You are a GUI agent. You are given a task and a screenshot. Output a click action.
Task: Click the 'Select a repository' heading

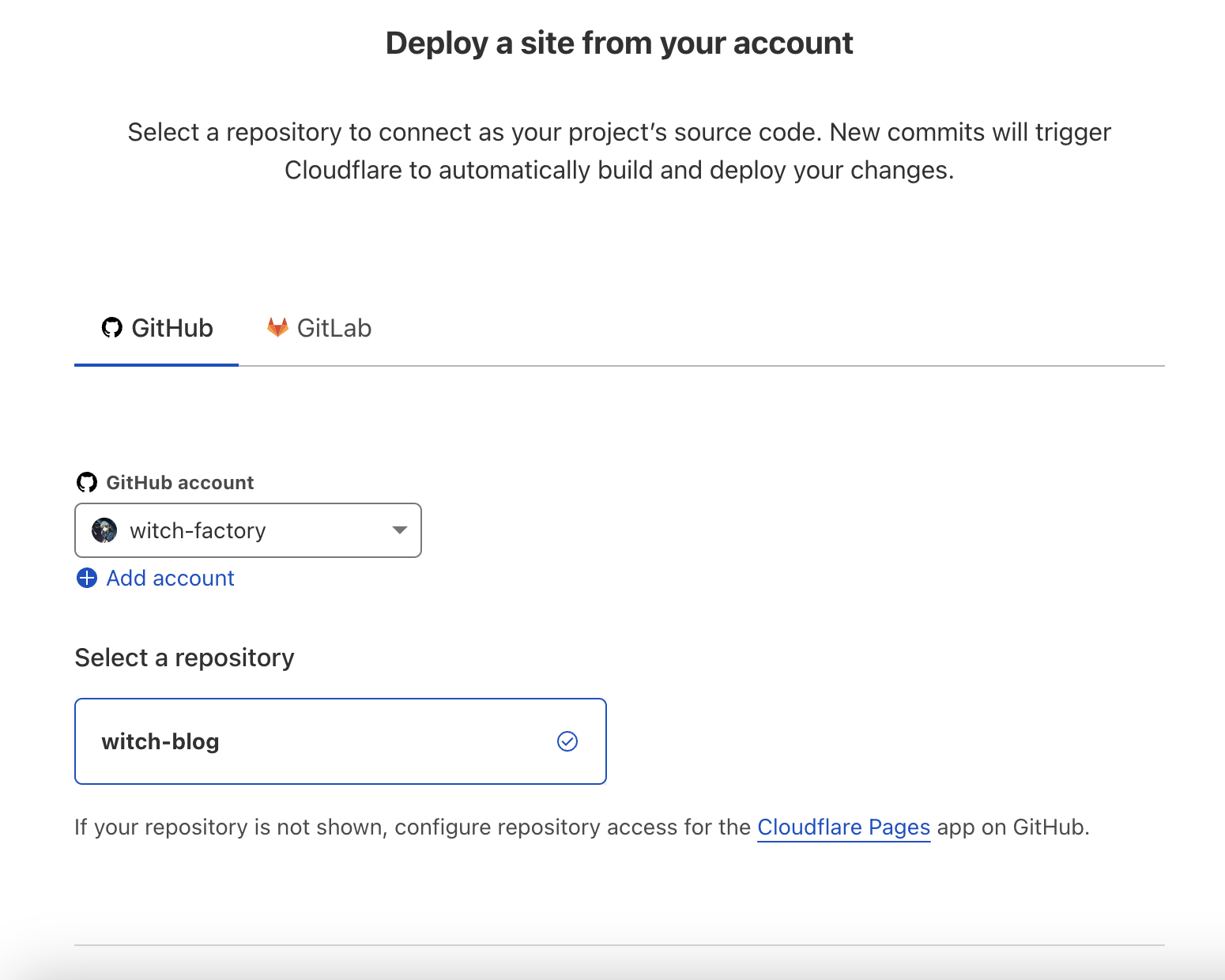pos(184,658)
